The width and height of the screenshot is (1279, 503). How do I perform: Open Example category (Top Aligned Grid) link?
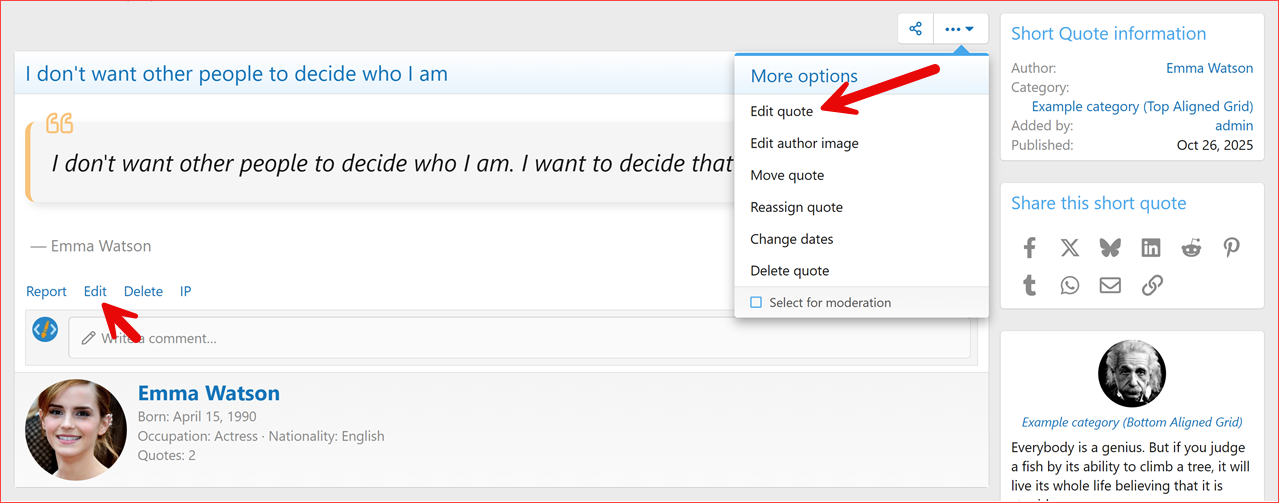point(1142,106)
